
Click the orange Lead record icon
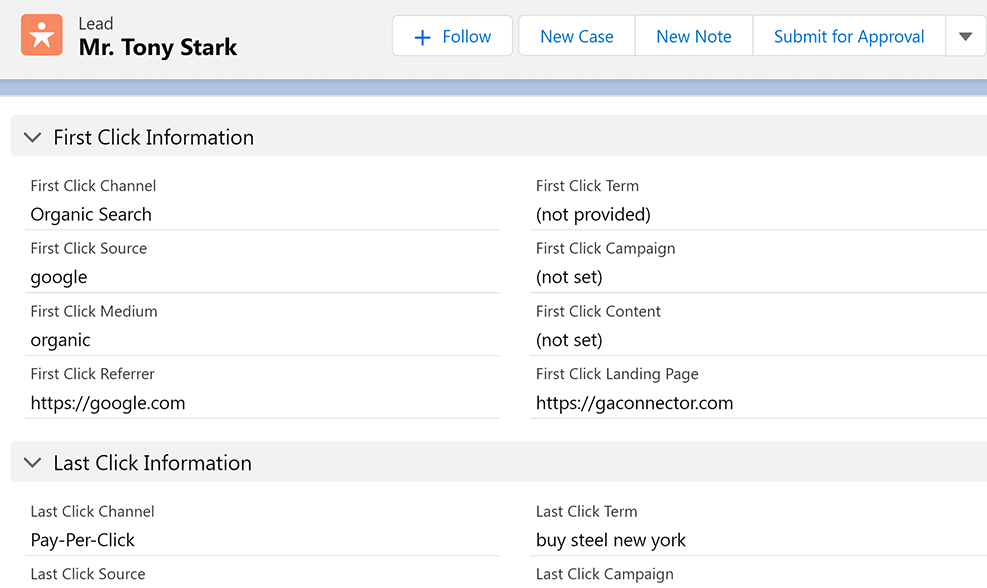(41, 35)
